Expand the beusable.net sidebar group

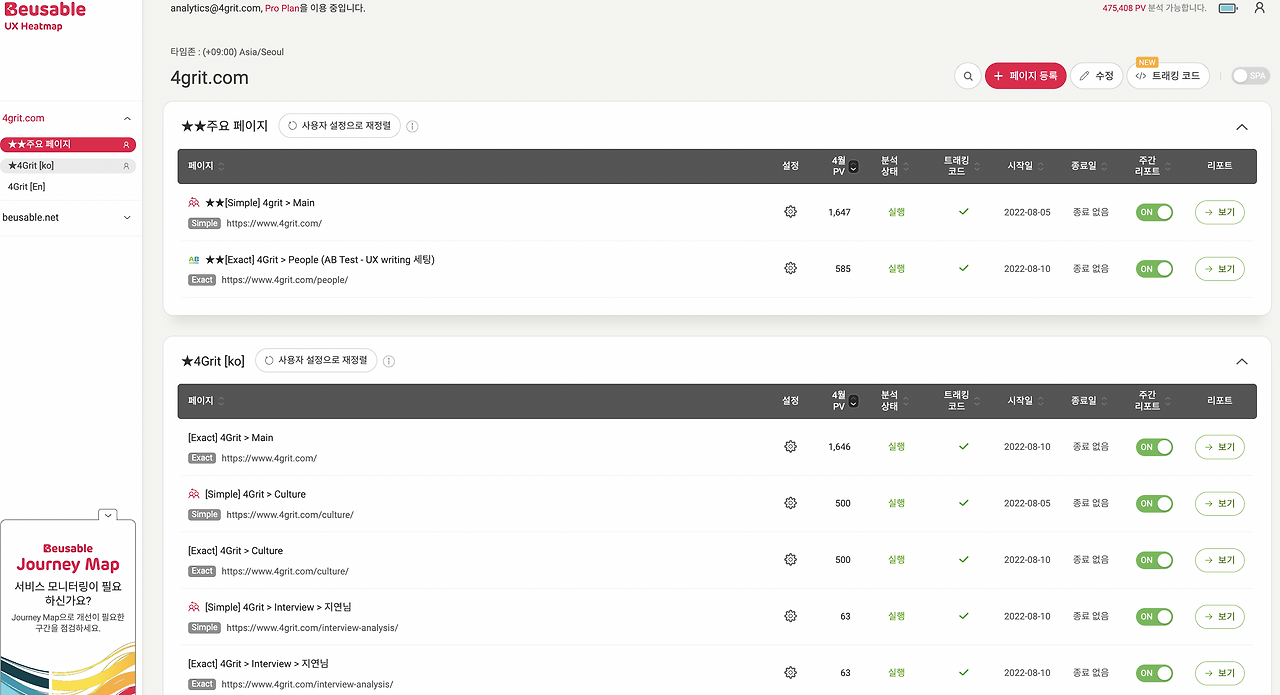pyautogui.click(x=127, y=217)
